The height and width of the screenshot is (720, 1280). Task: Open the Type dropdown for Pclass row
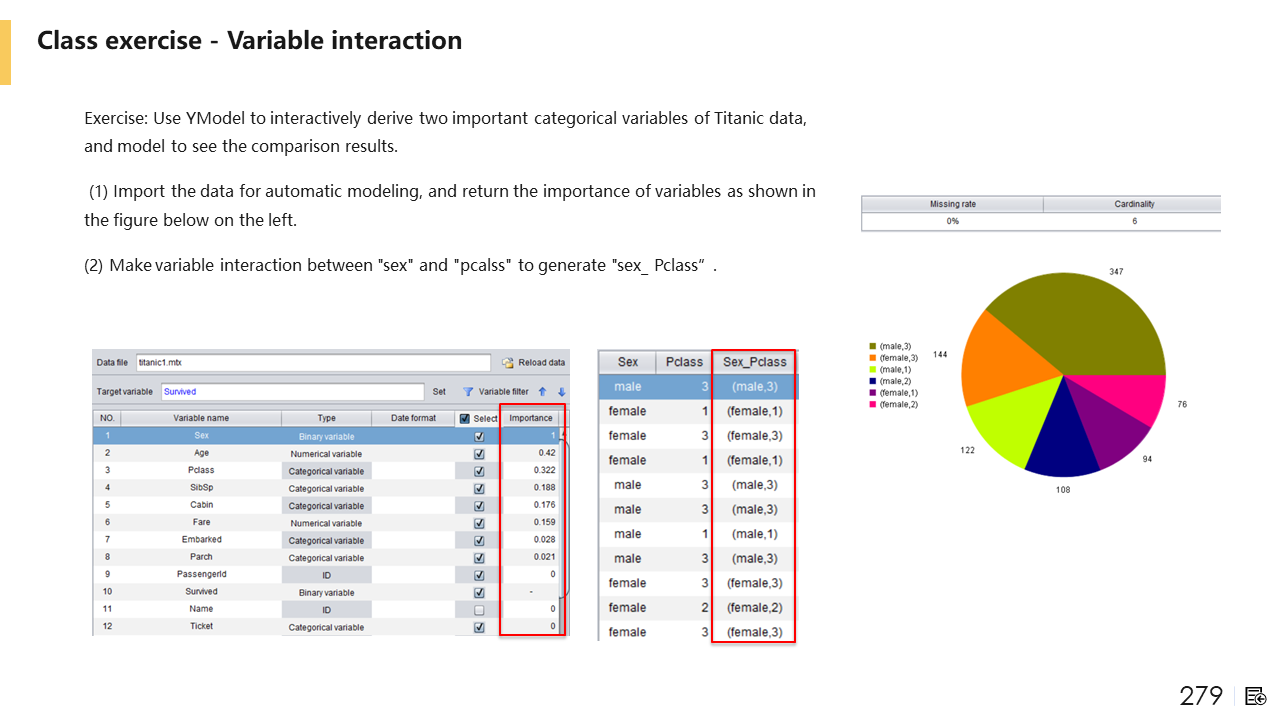(x=326, y=470)
